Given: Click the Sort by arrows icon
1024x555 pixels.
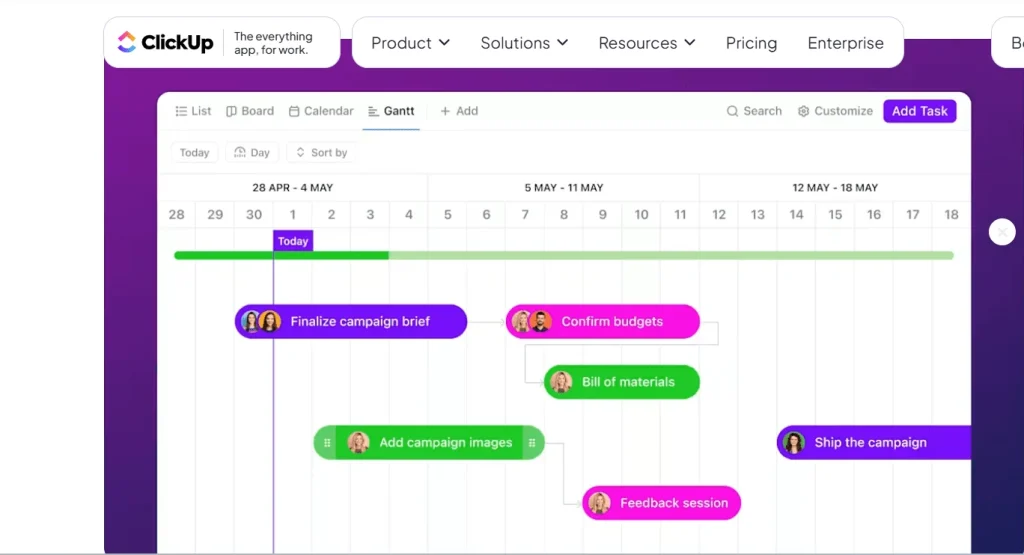Looking at the screenshot, I should 300,152.
